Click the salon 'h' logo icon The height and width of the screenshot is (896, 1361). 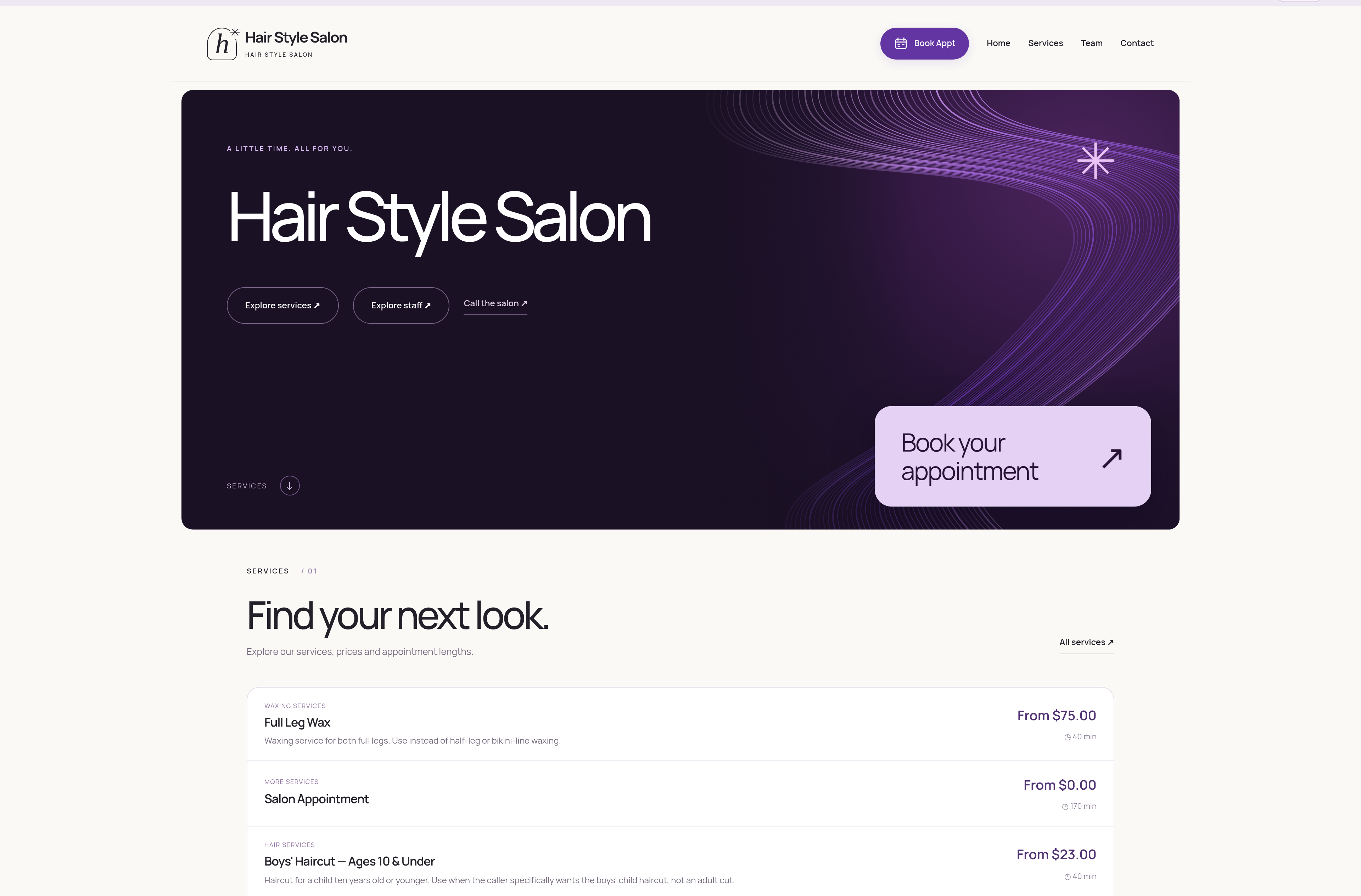tap(223, 44)
